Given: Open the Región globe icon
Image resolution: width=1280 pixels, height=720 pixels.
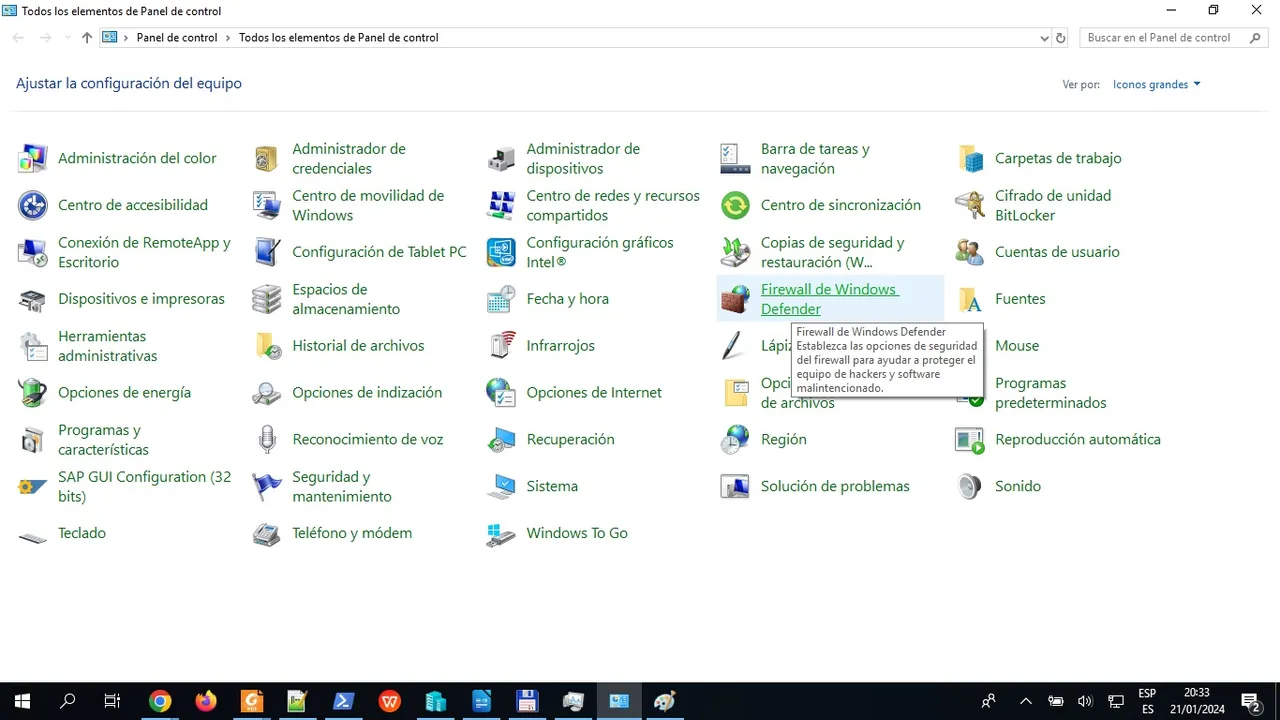Looking at the screenshot, I should coord(735,440).
